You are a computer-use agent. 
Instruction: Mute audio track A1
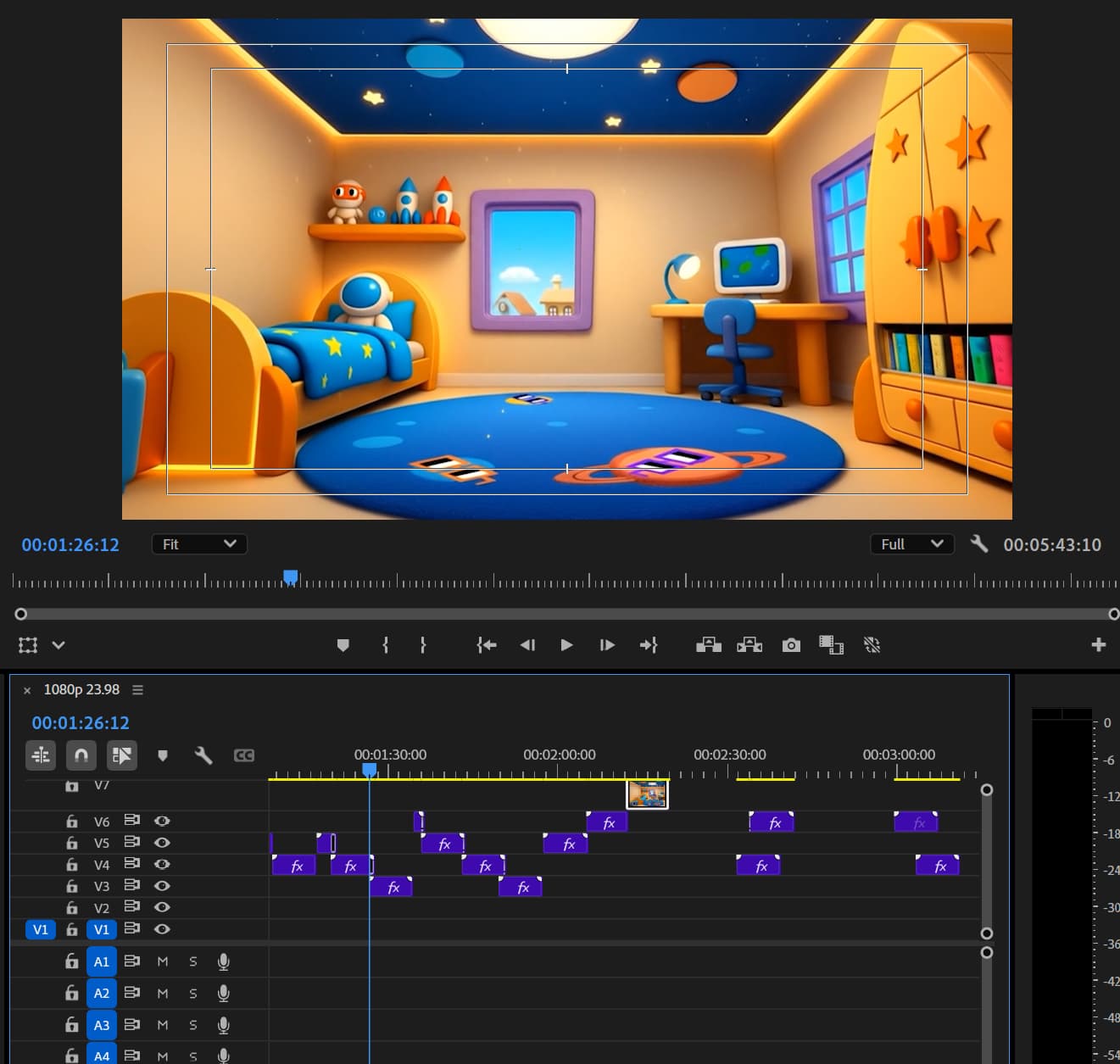(x=163, y=961)
